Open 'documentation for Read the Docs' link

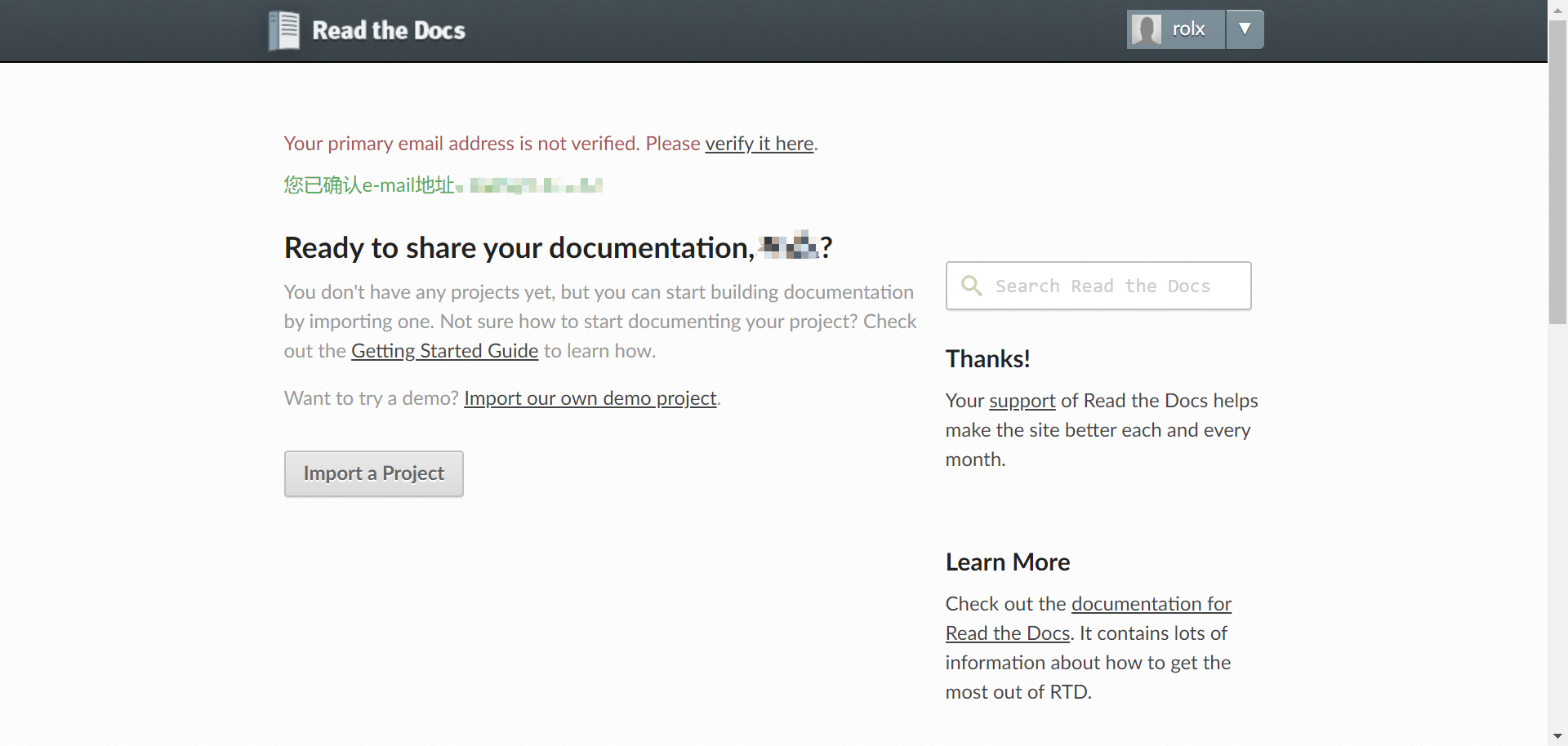tap(1089, 619)
